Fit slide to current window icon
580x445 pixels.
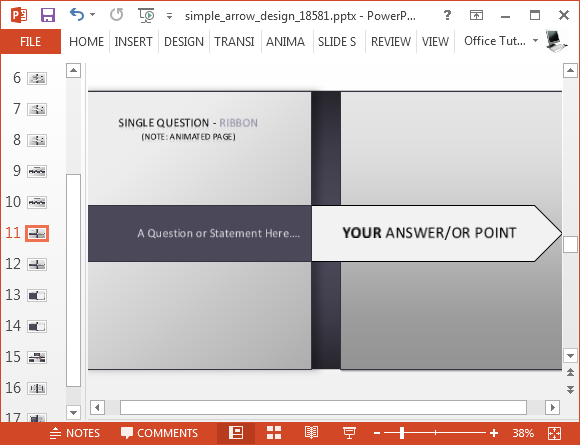(554, 433)
